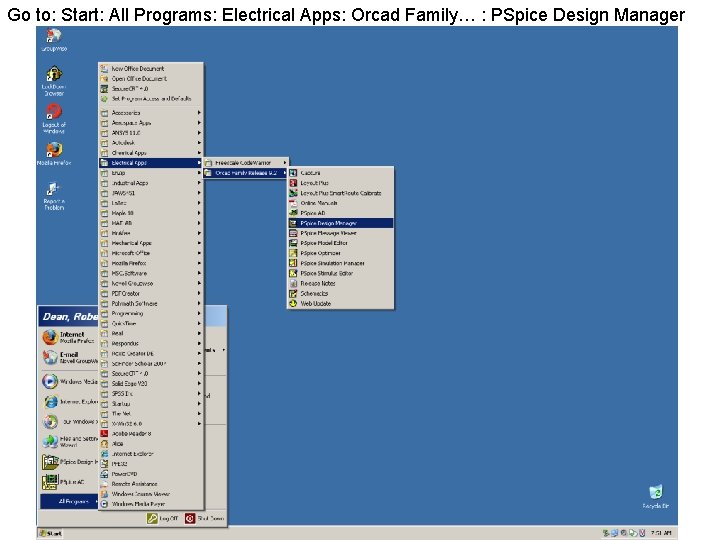The height and width of the screenshot is (540, 720).
Task: Click the PSpice Model Editor icon
Action: [x=293, y=243]
